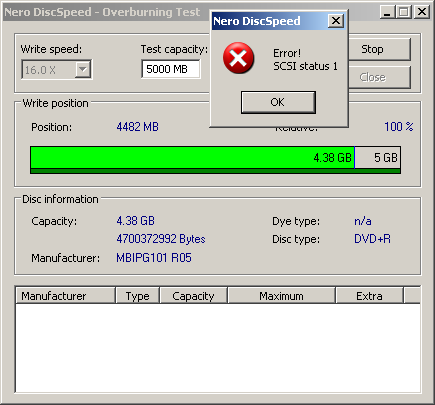Click the red error icon
Viewport: 435px width, 405px height.
click(x=238, y=58)
